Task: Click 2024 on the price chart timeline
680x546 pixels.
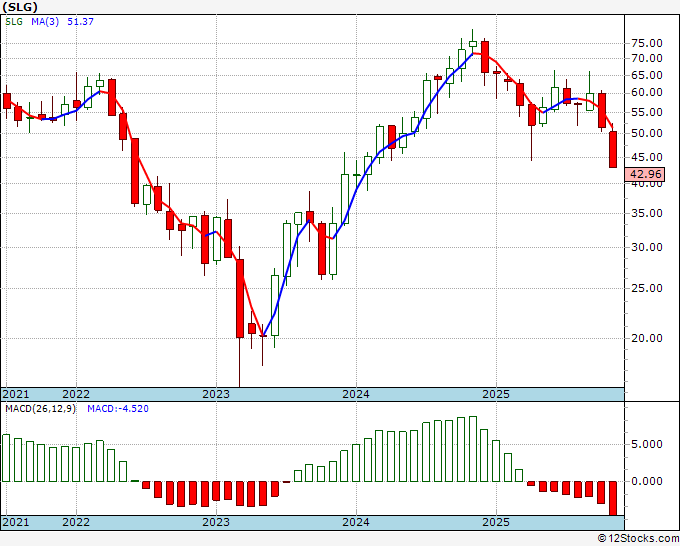Action: 356,394
